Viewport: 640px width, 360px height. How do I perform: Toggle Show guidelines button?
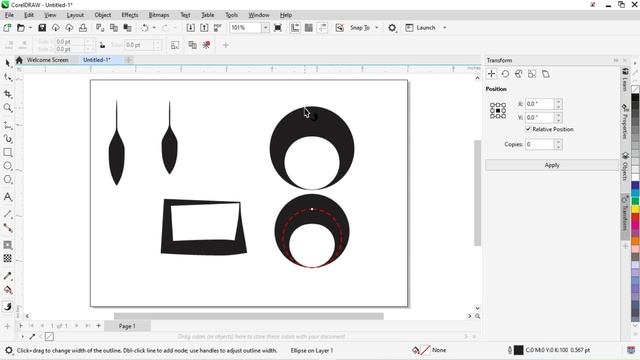[x=322, y=28]
